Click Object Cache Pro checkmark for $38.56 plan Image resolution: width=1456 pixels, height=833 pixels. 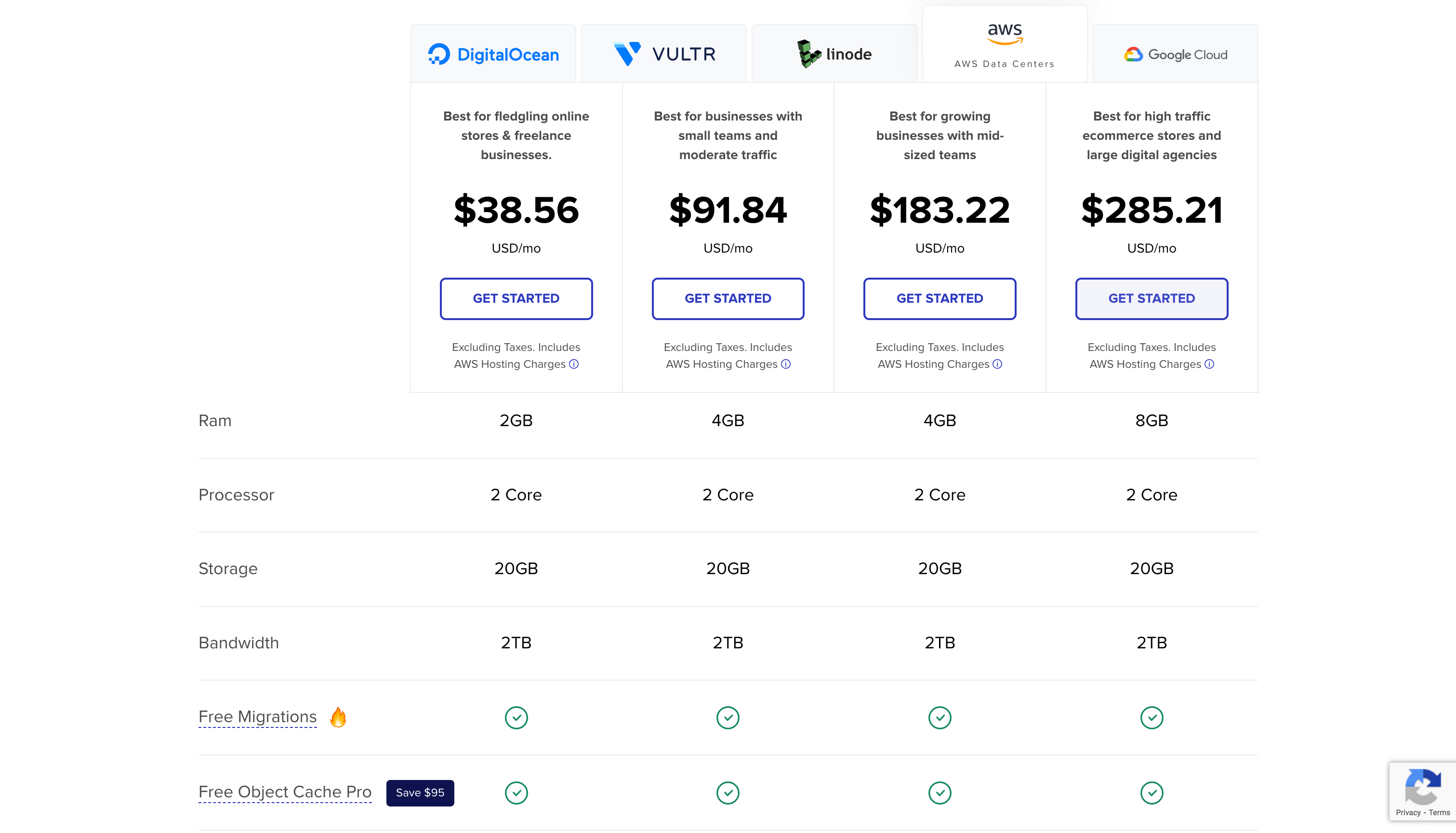pos(516,793)
